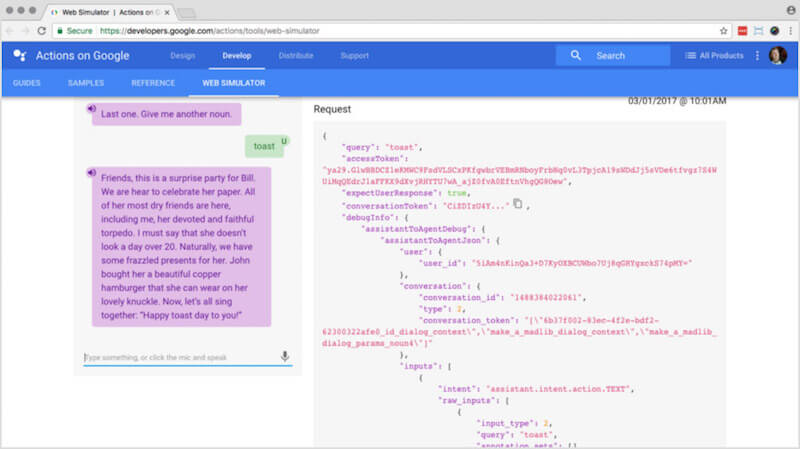Play audio for the 'Friends, this is' message
Screen dimensions: 800x449
pos(91,172)
